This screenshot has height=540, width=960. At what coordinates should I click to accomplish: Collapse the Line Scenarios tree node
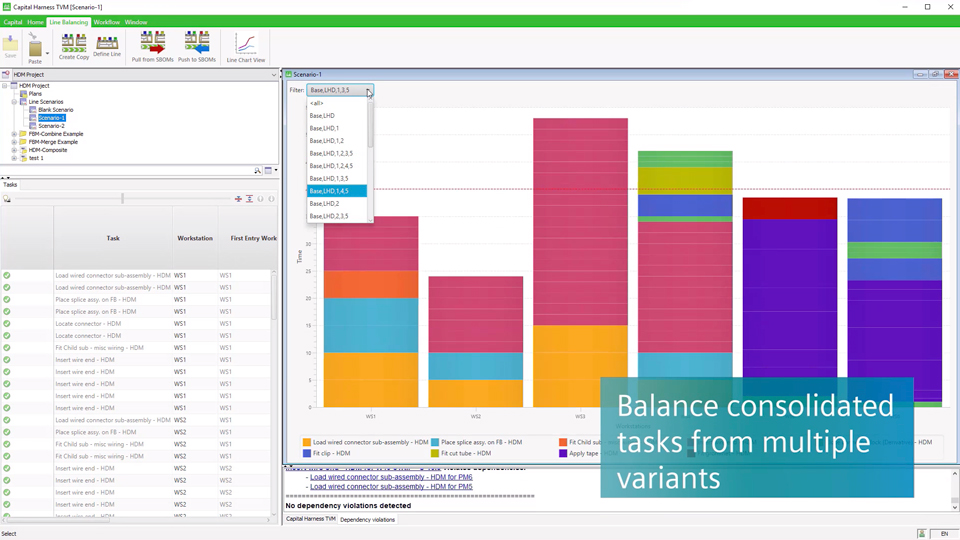click(x=14, y=102)
